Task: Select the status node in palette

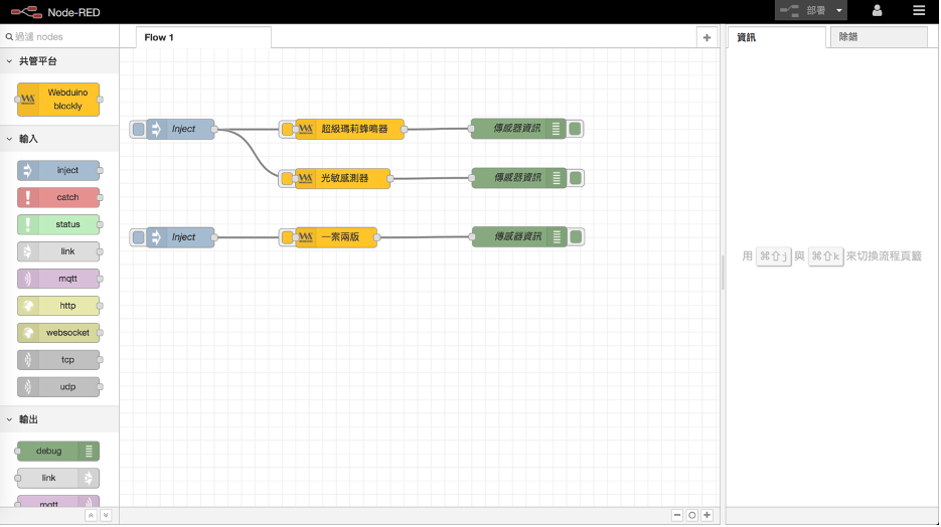Action: (x=58, y=224)
